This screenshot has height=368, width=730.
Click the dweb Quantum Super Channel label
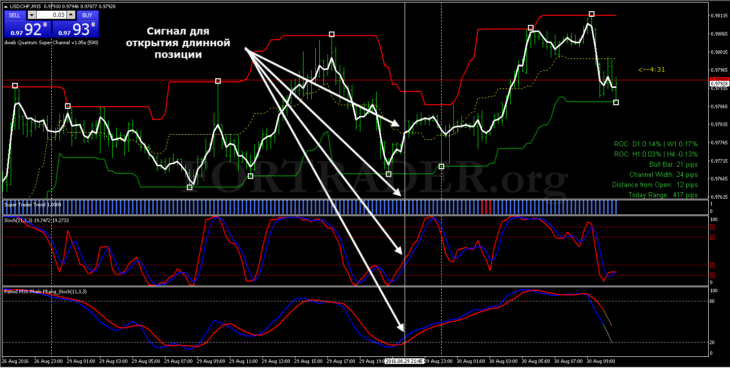point(50,42)
